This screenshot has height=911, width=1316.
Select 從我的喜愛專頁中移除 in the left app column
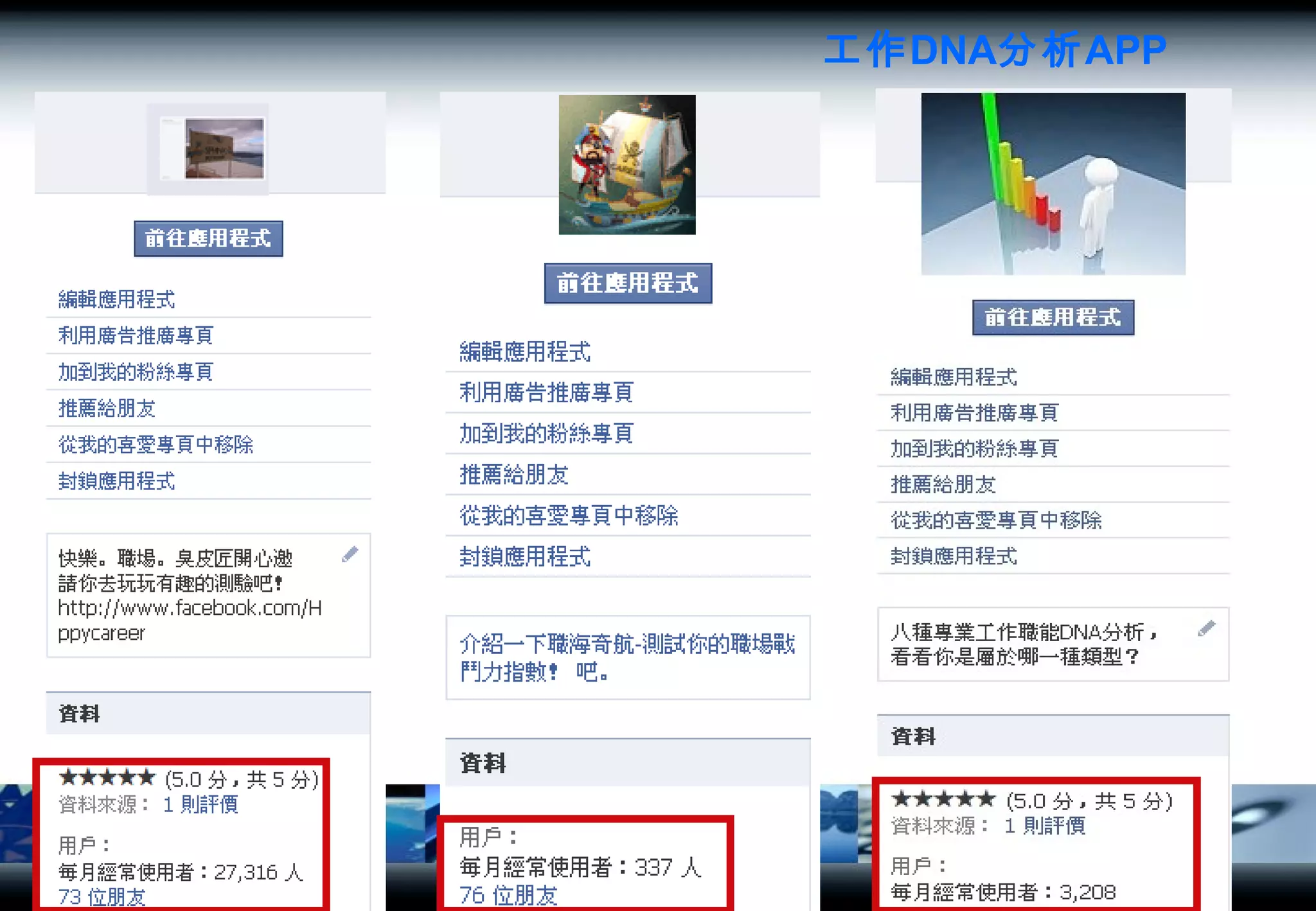click(156, 445)
